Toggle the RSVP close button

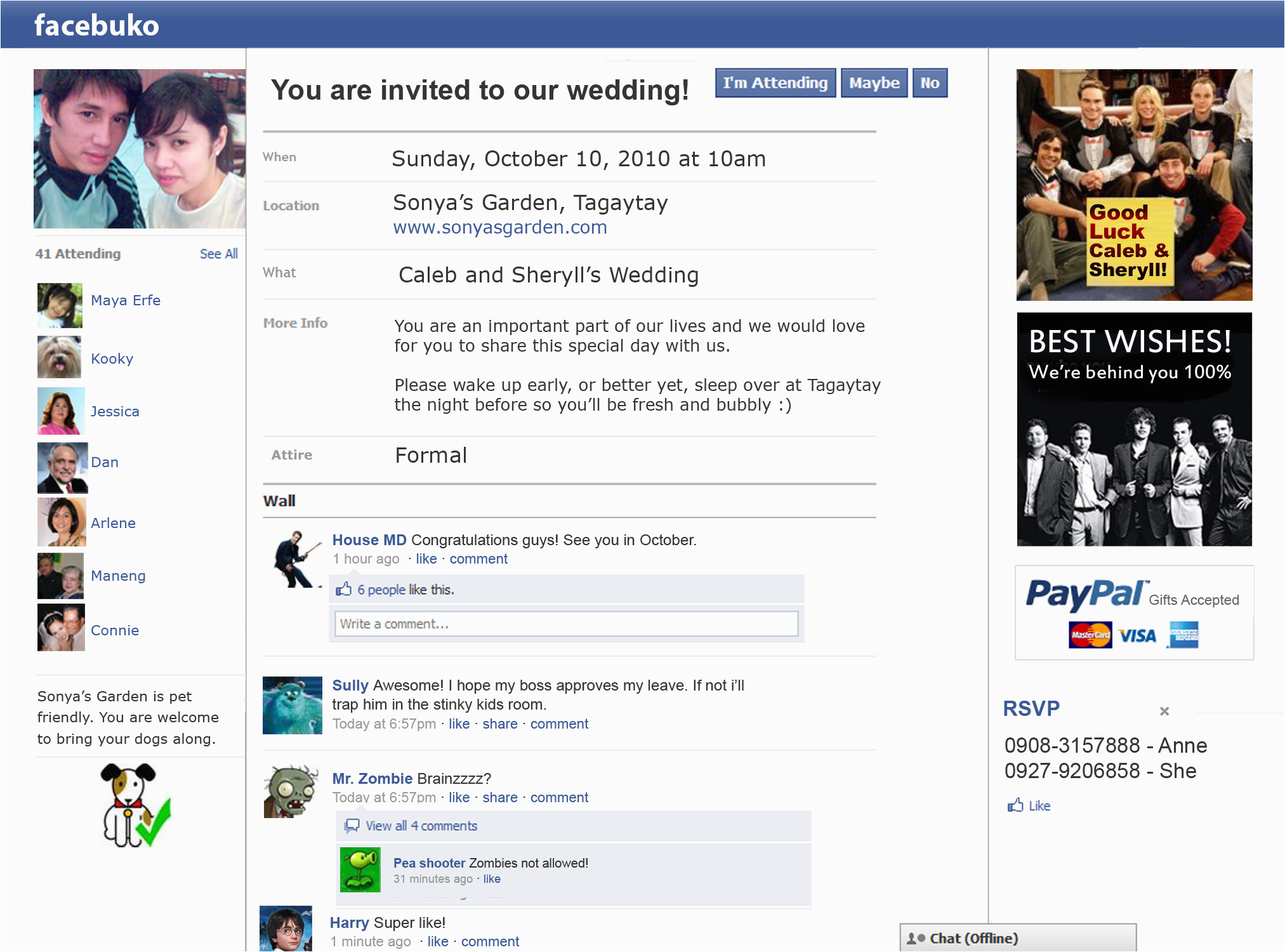[x=1164, y=711]
